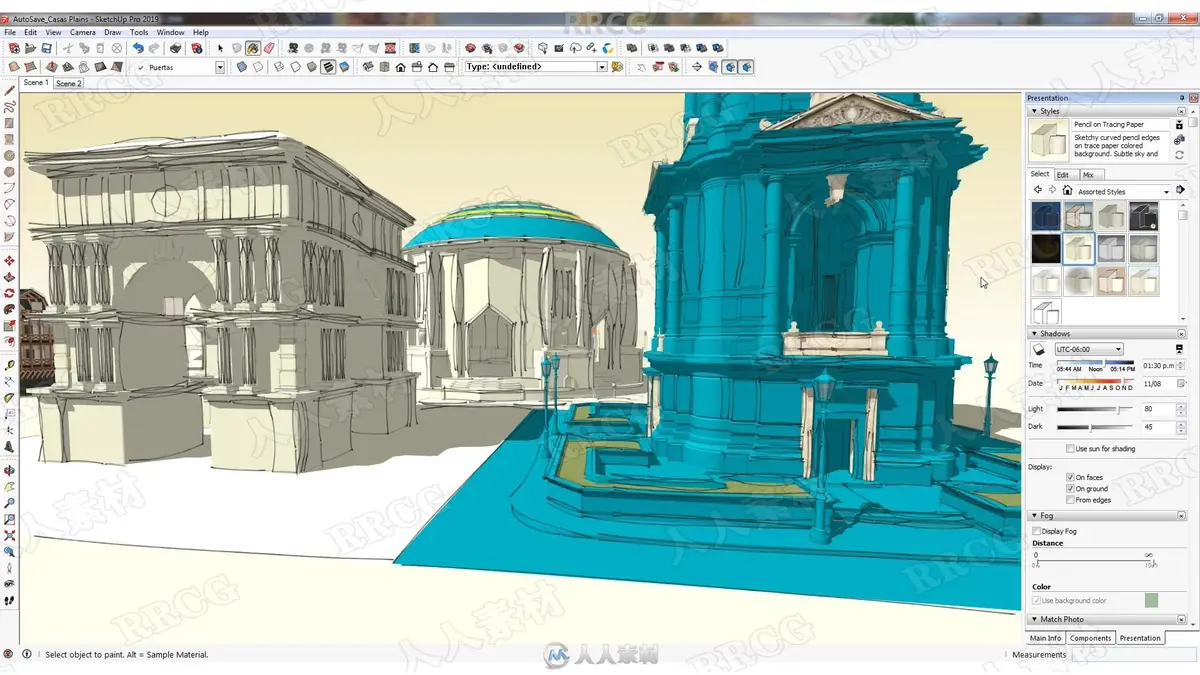
Task: Enable Use sun for shading checkbox
Action: (1070, 449)
